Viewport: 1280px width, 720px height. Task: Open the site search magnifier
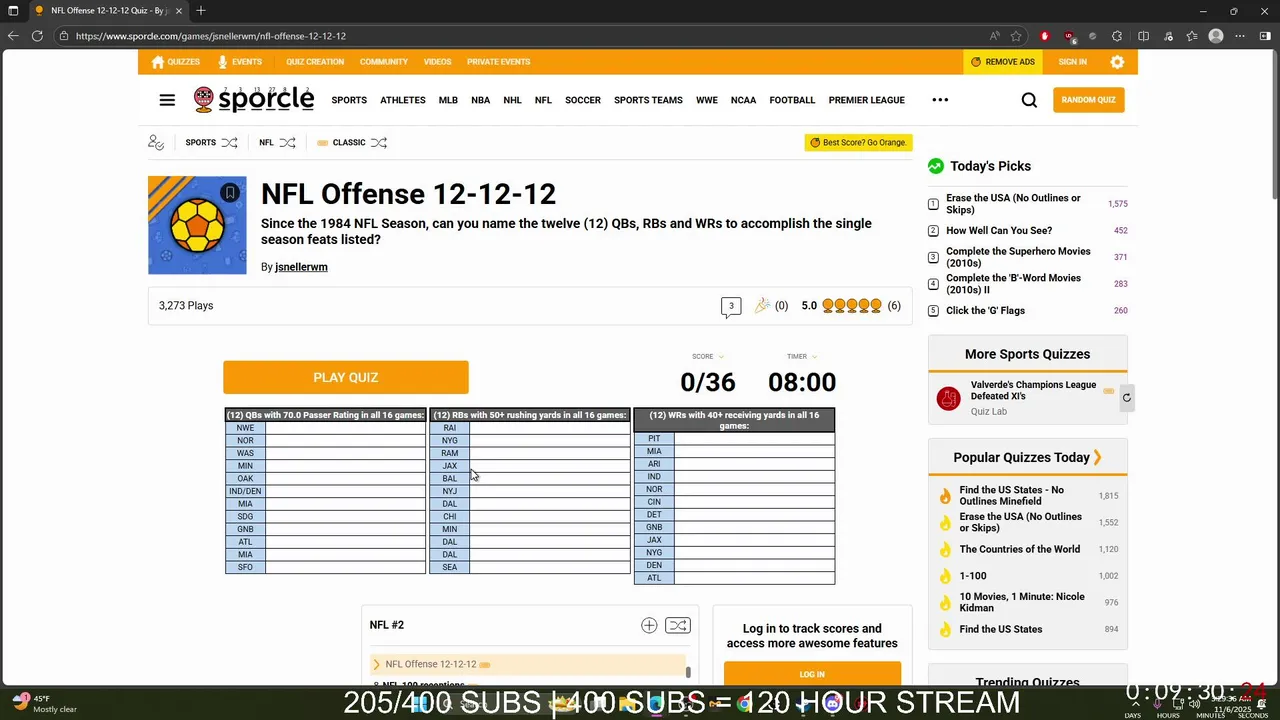1029,100
